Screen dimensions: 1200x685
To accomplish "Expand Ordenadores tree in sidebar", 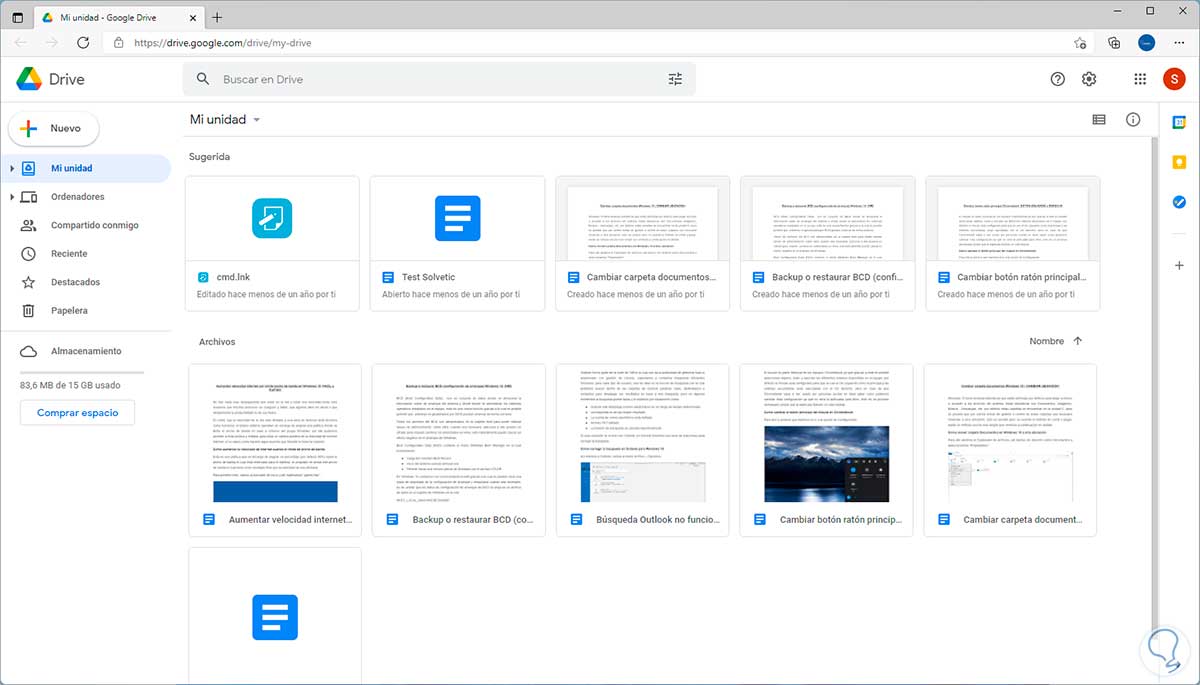I will (12, 197).
